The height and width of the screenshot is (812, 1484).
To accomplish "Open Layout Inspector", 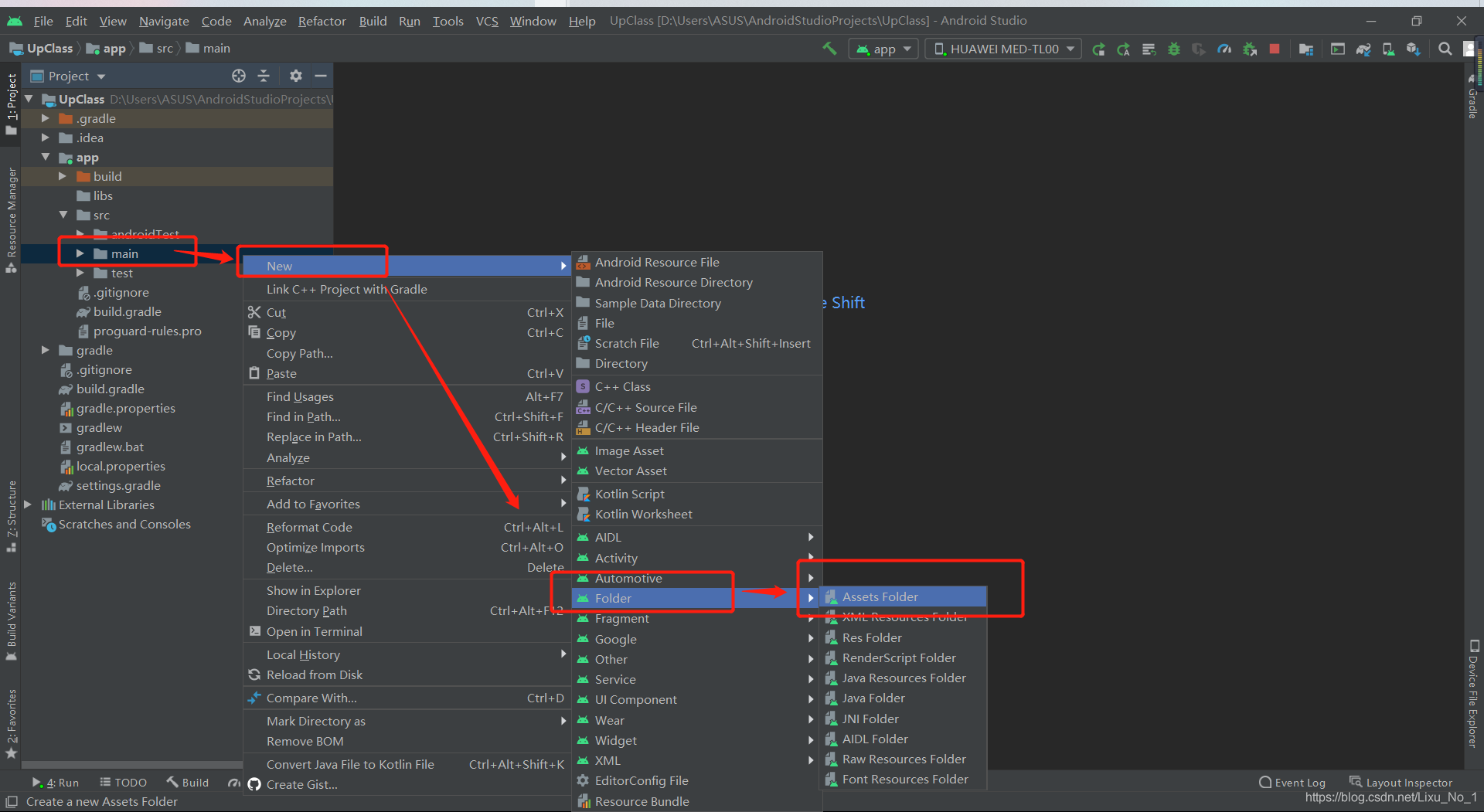I will [1401, 783].
